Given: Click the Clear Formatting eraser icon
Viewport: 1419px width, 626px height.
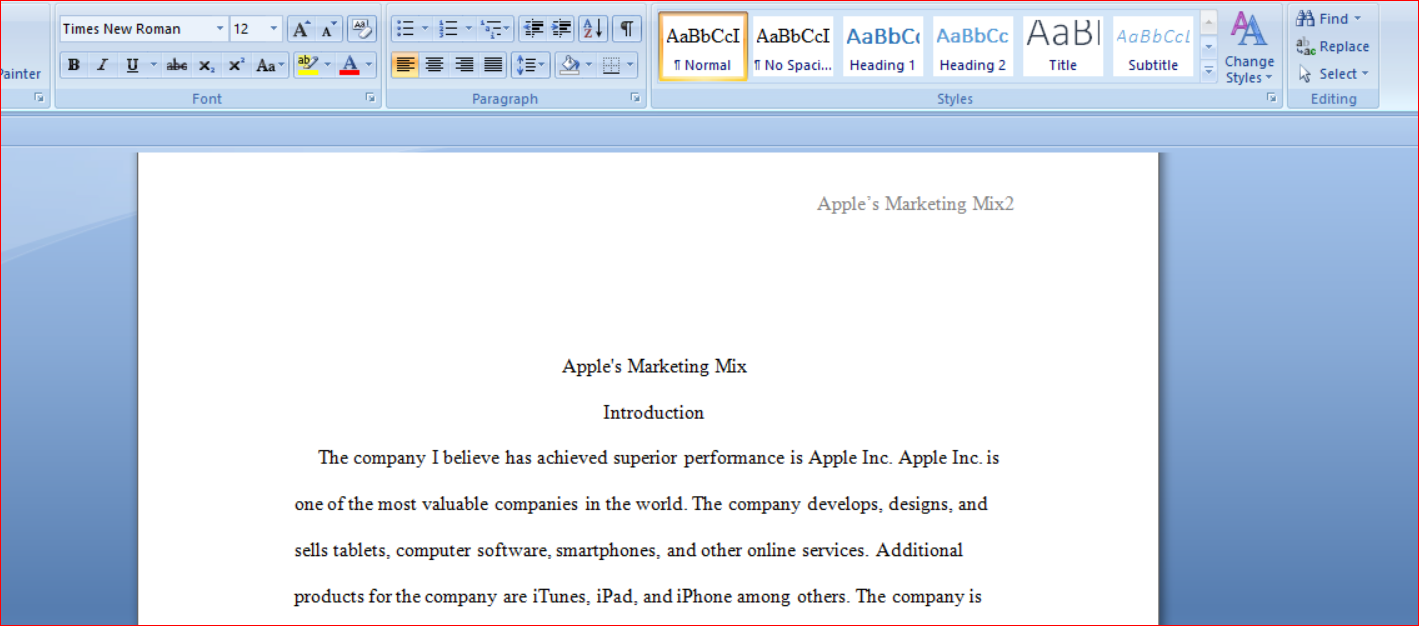Looking at the screenshot, I should tap(362, 28).
